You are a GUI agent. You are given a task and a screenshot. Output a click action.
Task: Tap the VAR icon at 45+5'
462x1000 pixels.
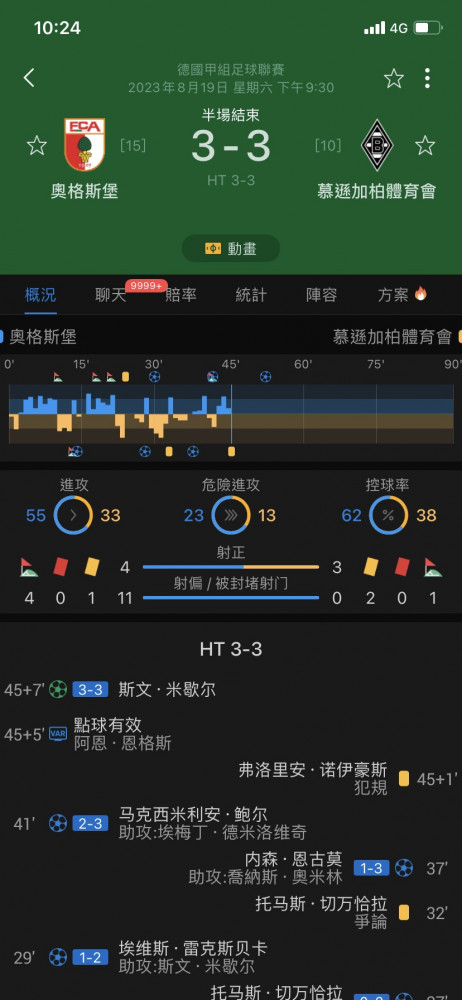pos(58,735)
